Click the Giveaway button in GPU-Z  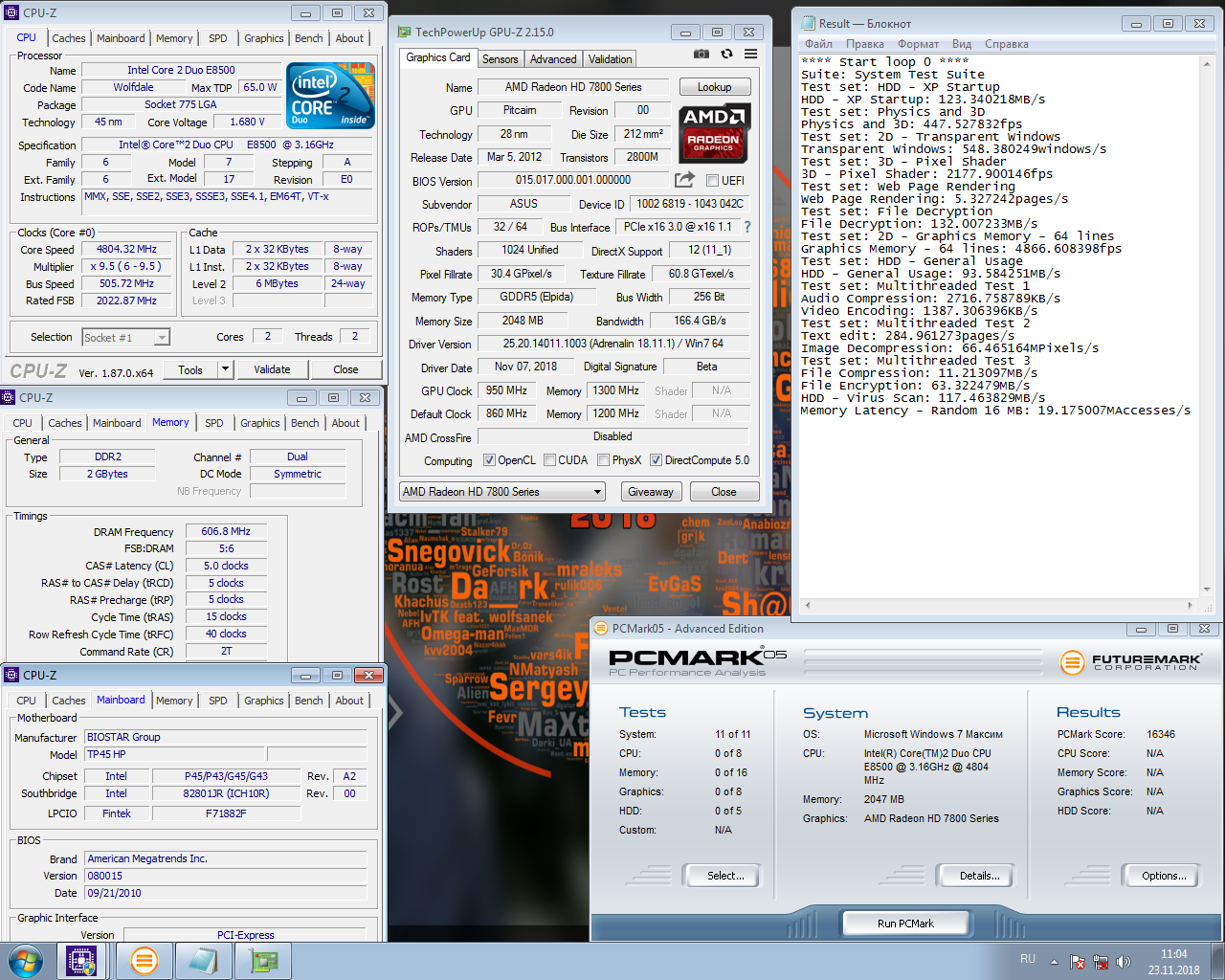(x=651, y=492)
